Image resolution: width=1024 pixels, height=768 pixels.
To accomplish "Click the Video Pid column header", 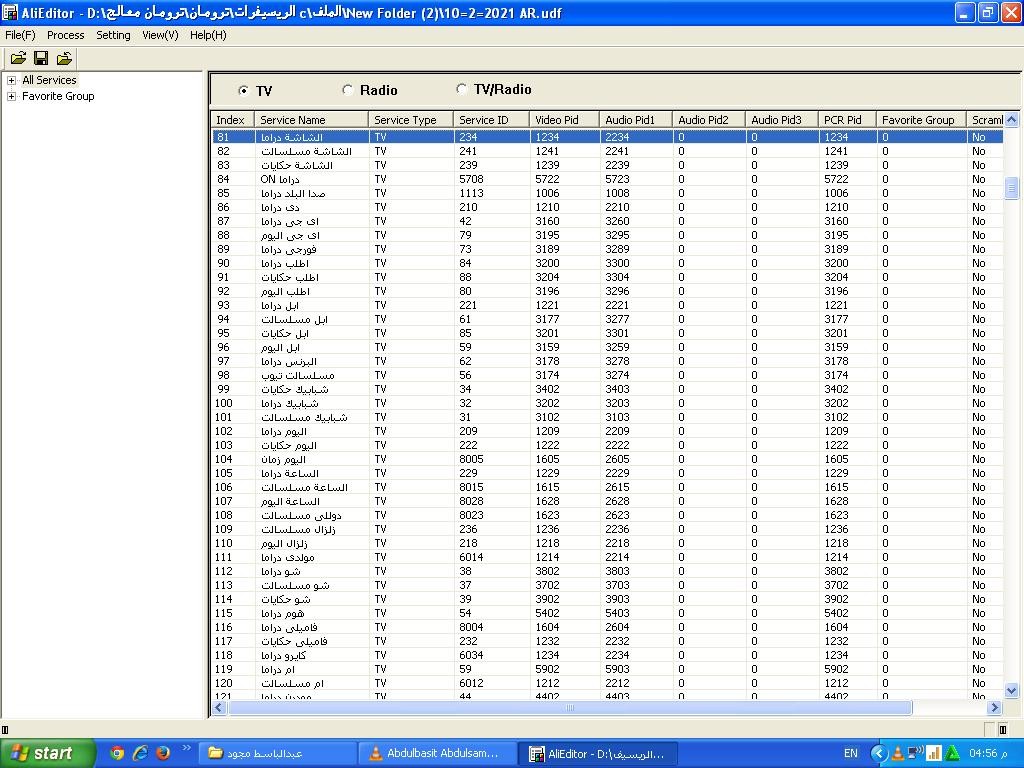I will [x=564, y=120].
